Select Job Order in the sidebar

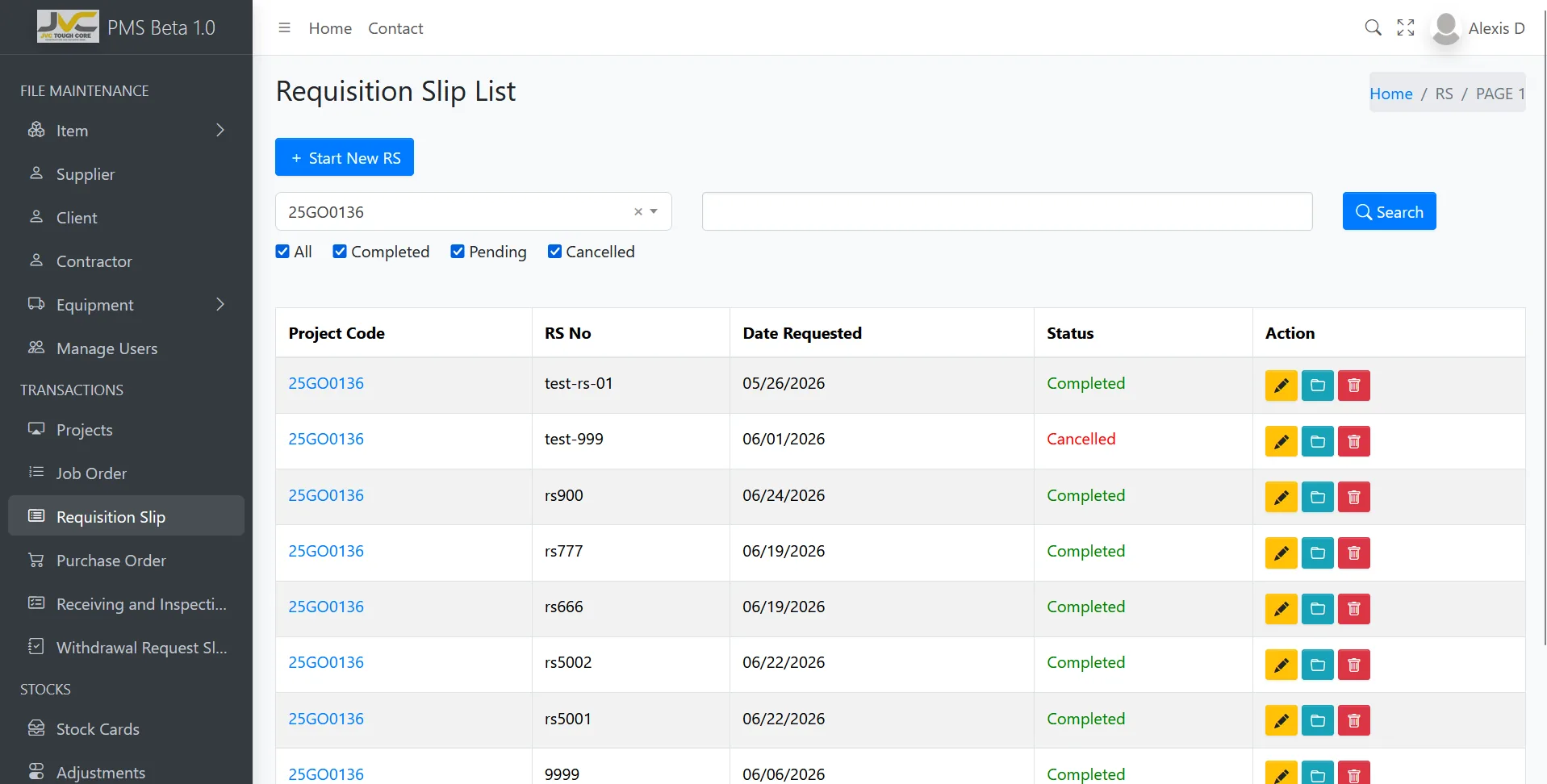[126, 473]
